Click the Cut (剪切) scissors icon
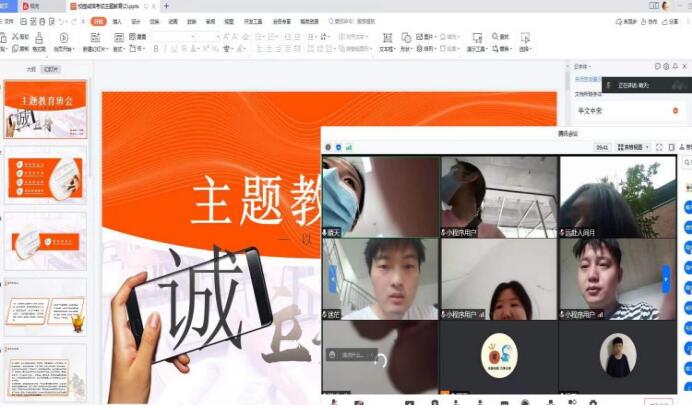 [x=20, y=37]
